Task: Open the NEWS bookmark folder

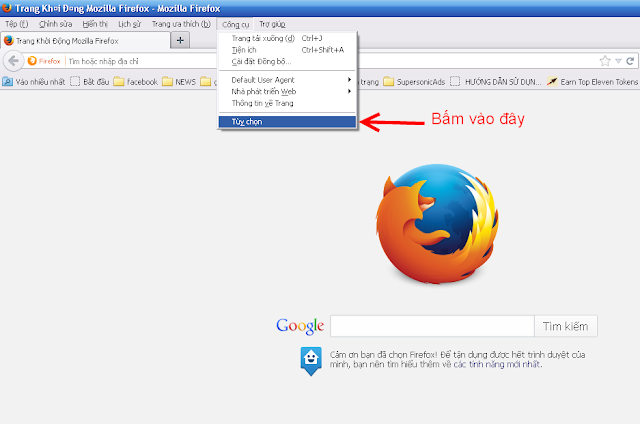Action: (179, 82)
